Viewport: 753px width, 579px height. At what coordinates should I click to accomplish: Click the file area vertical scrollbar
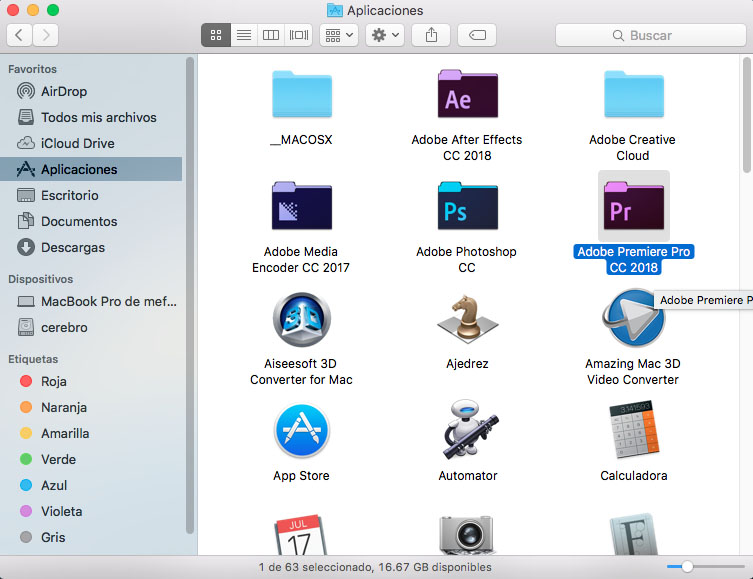pos(747,114)
